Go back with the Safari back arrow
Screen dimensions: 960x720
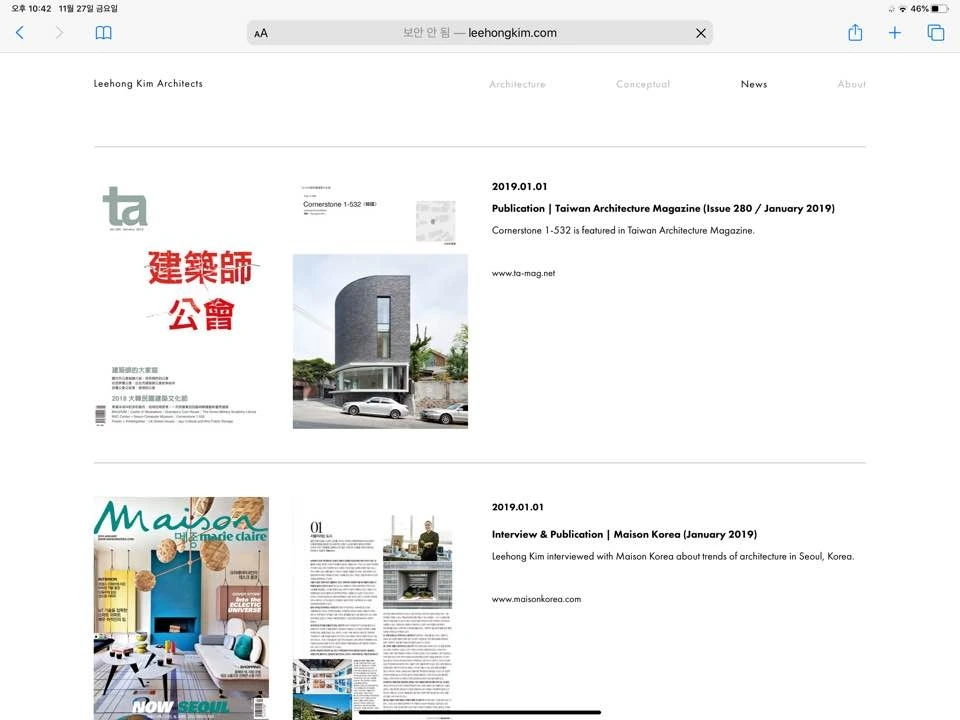20,33
